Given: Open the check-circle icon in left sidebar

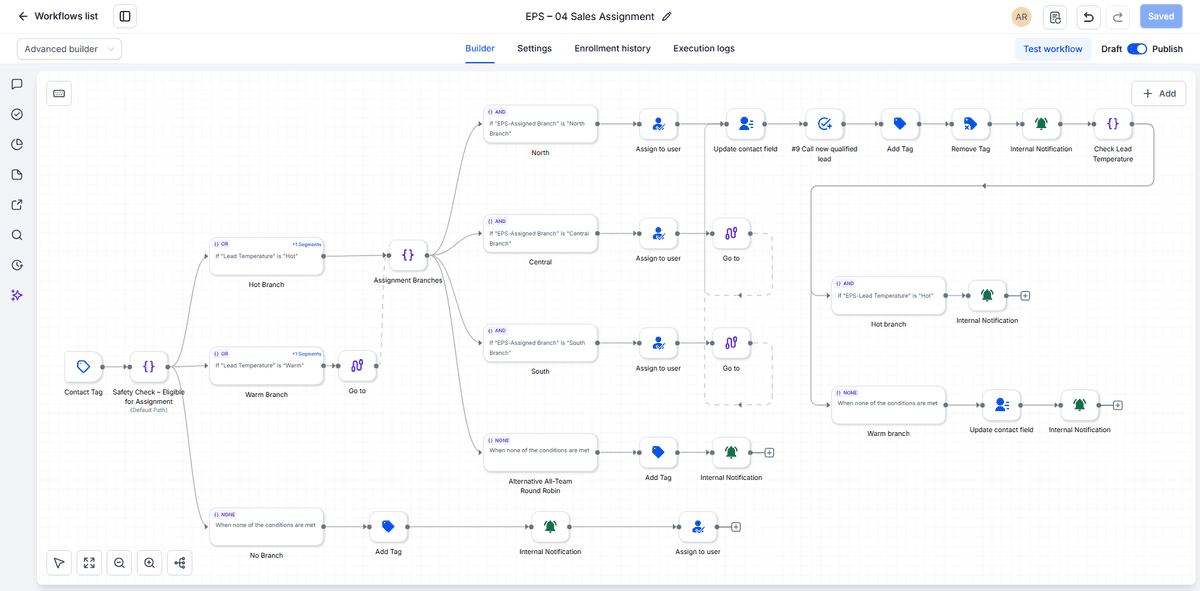Looking at the screenshot, I should 17,114.
